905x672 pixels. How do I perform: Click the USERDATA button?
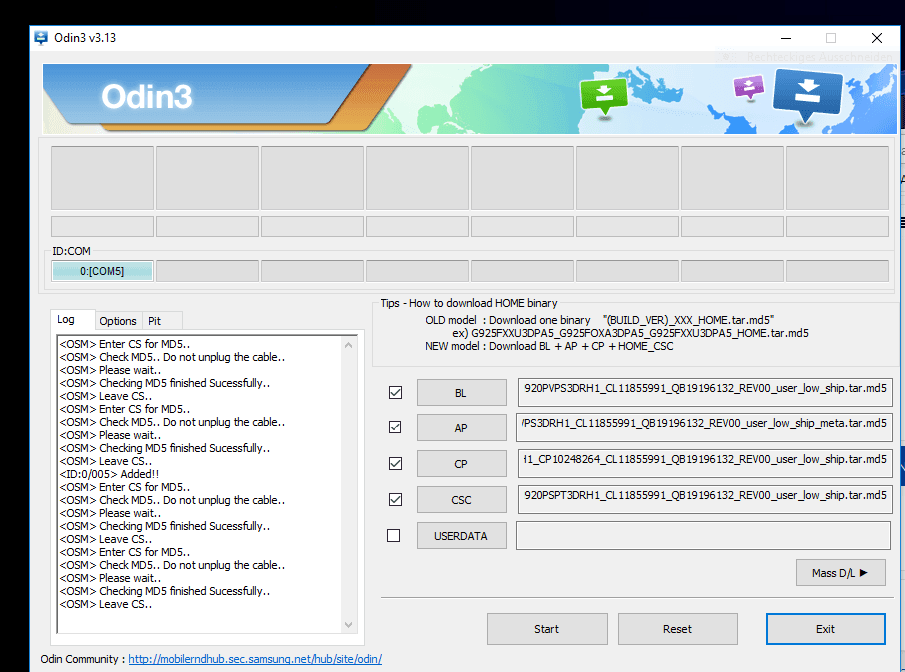tap(462, 536)
